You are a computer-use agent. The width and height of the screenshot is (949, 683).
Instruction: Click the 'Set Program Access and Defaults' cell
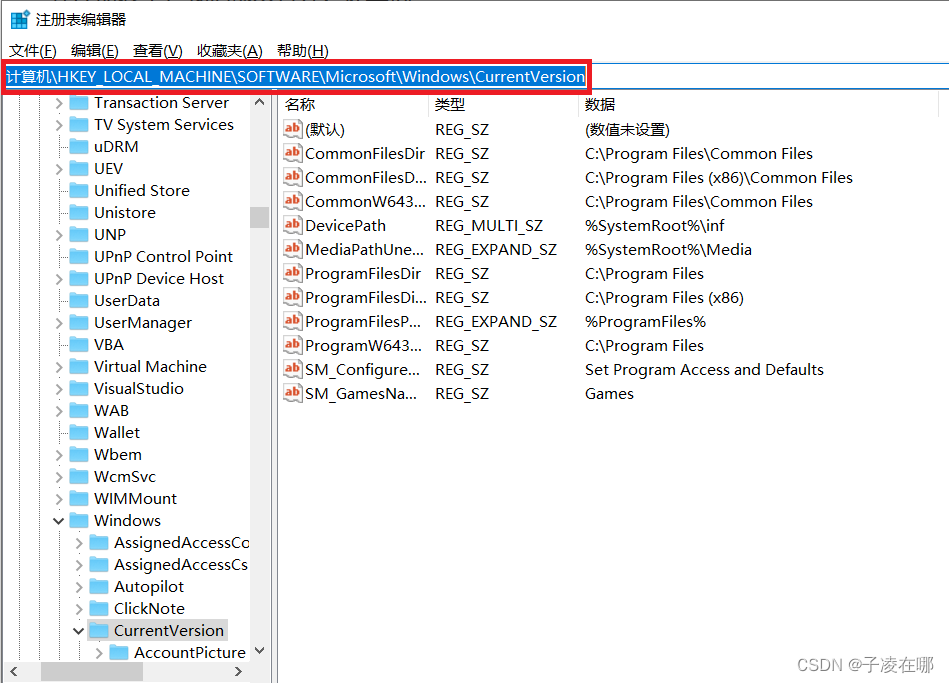click(x=704, y=370)
